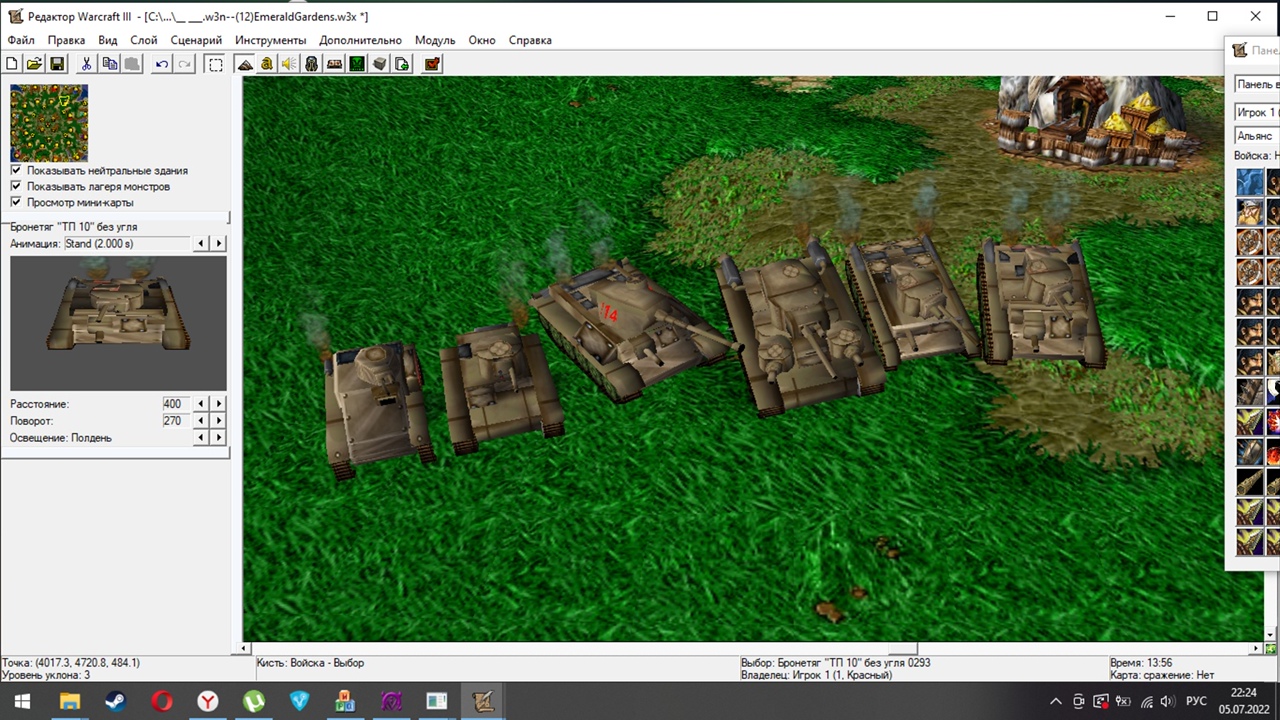The width and height of the screenshot is (1280, 720).
Task: Open Yandex Browser from the taskbar
Action: [x=207, y=701]
